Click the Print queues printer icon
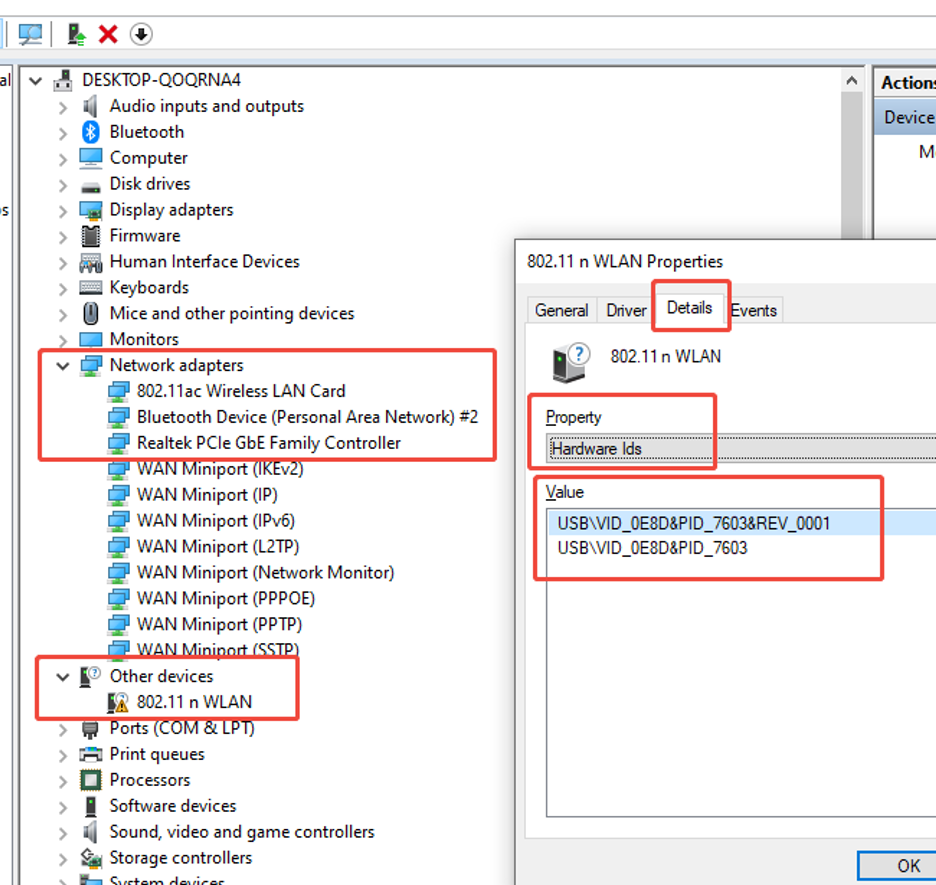936x885 pixels. coord(91,754)
